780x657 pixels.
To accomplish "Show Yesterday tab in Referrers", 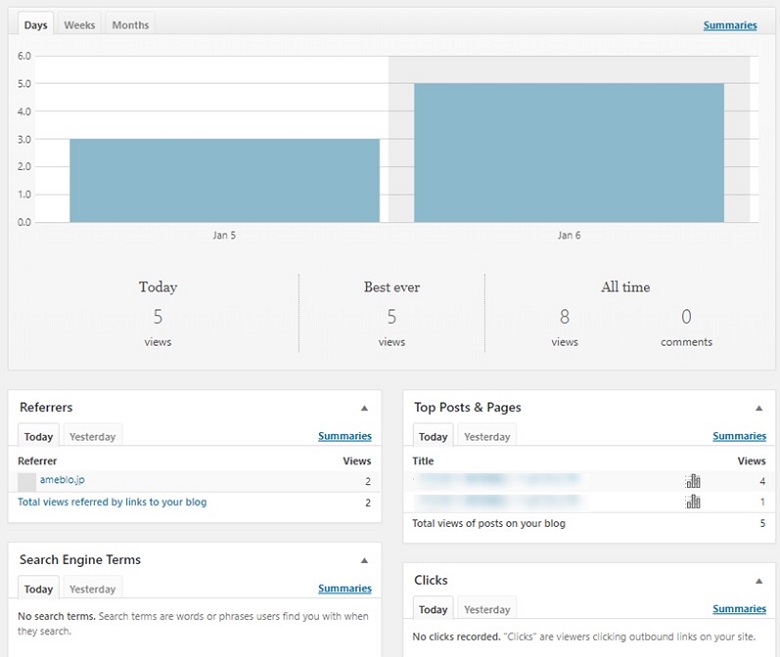I will point(92,437).
